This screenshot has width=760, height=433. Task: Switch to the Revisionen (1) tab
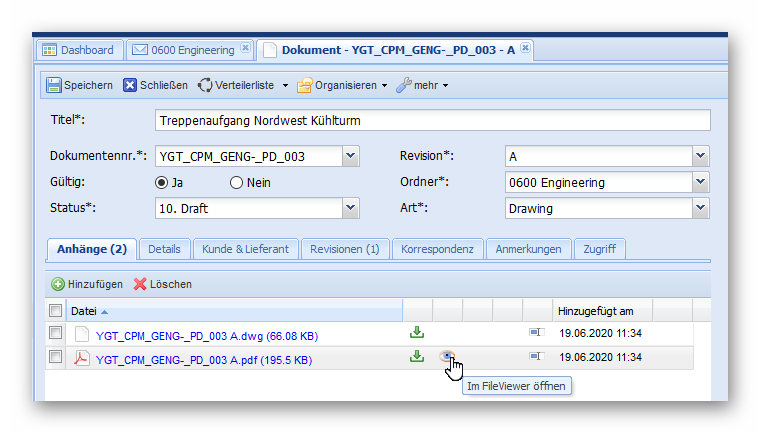(x=344, y=249)
